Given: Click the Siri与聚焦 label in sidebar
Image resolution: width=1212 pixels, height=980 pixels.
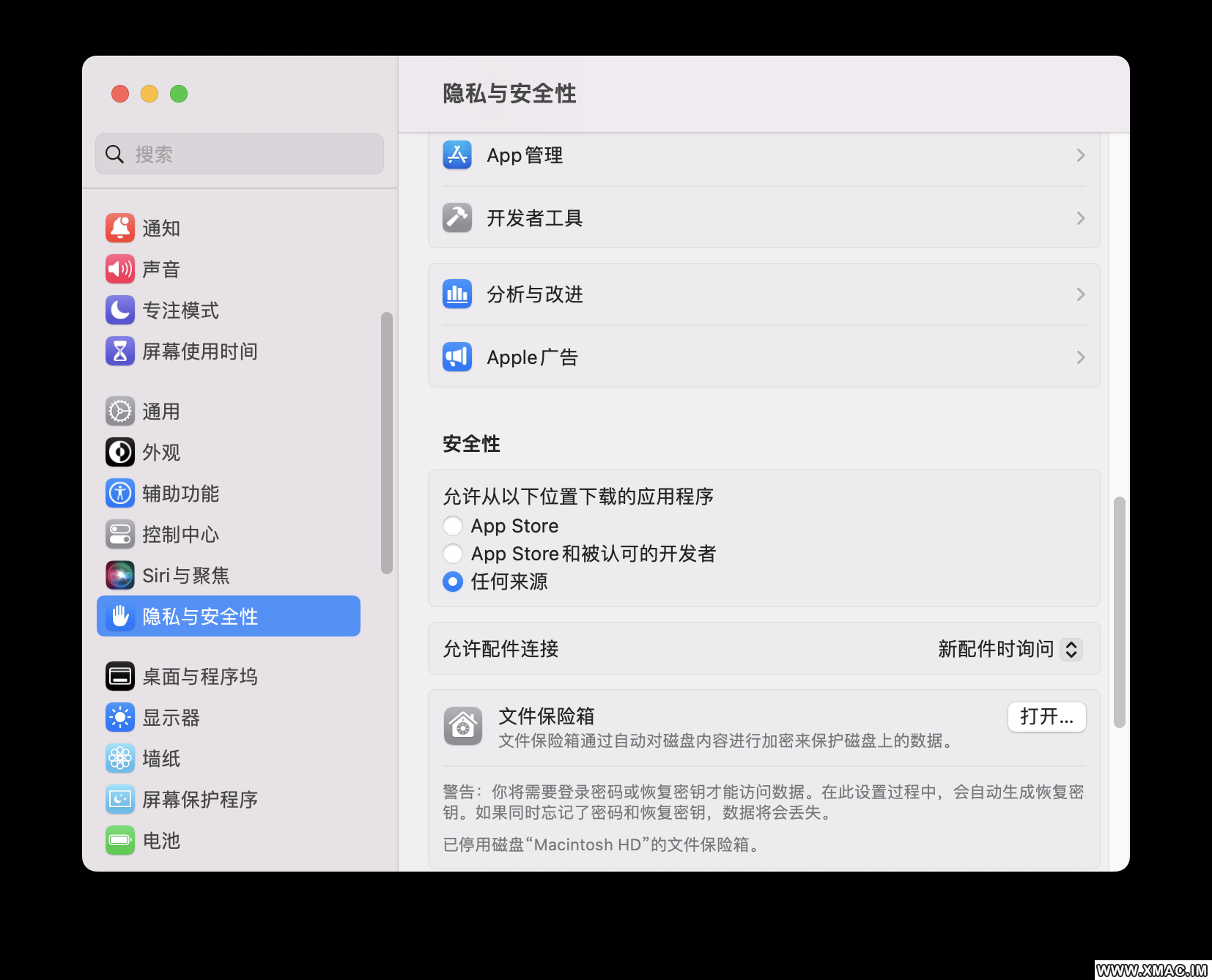Looking at the screenshot, I should [x=186, y=576].
